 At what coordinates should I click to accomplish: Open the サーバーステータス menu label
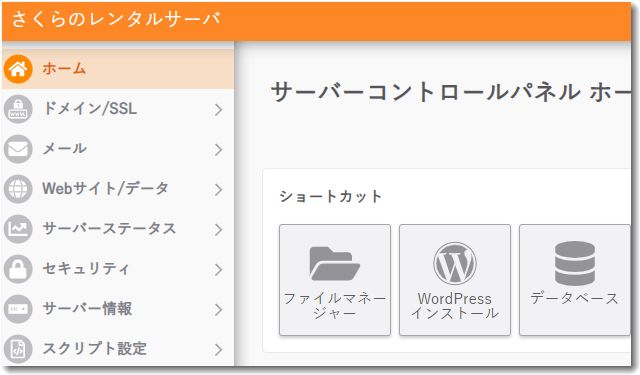tap(109, 229)
